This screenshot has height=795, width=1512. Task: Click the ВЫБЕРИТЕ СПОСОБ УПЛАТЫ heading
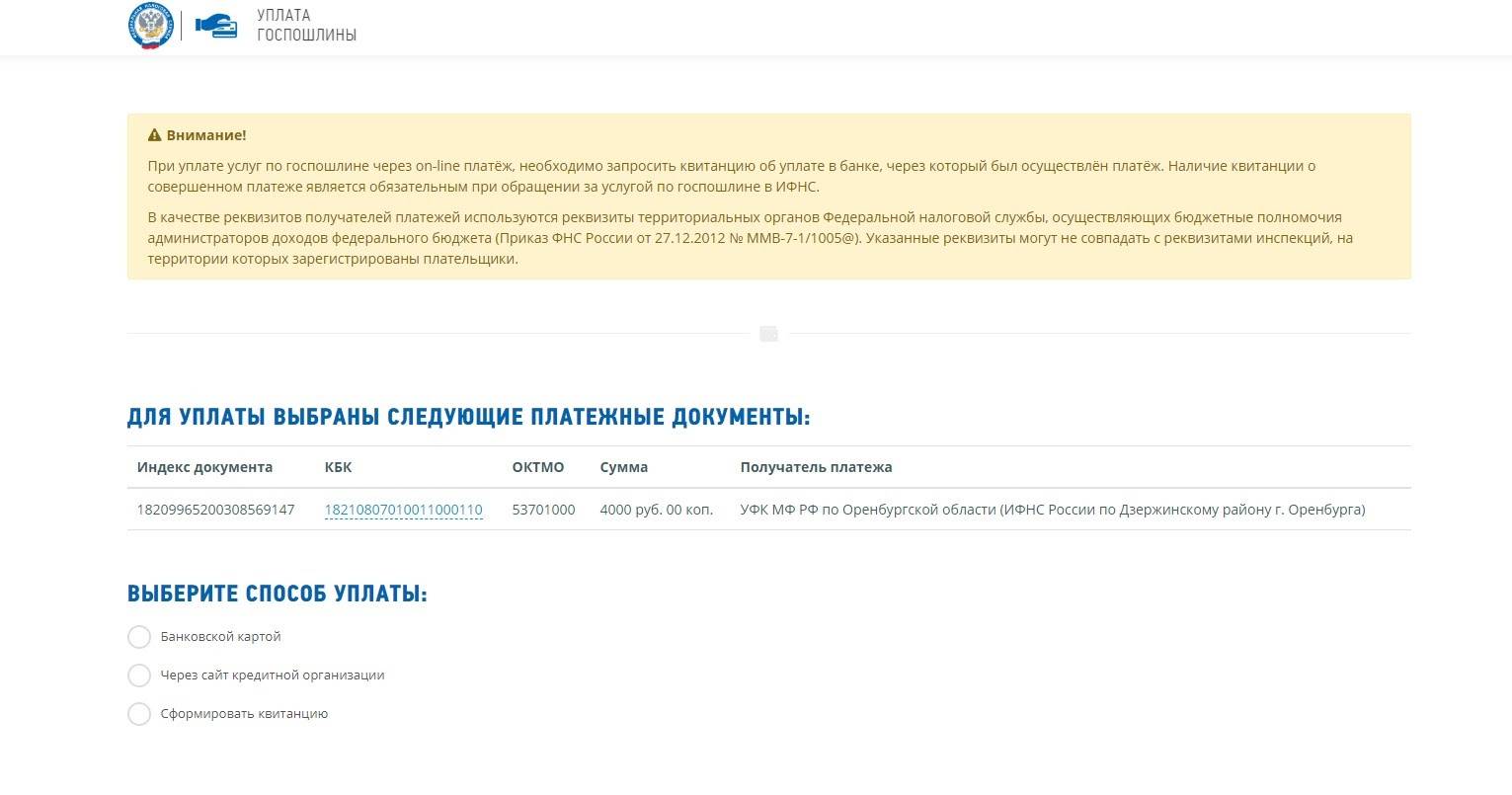point(277,594)
